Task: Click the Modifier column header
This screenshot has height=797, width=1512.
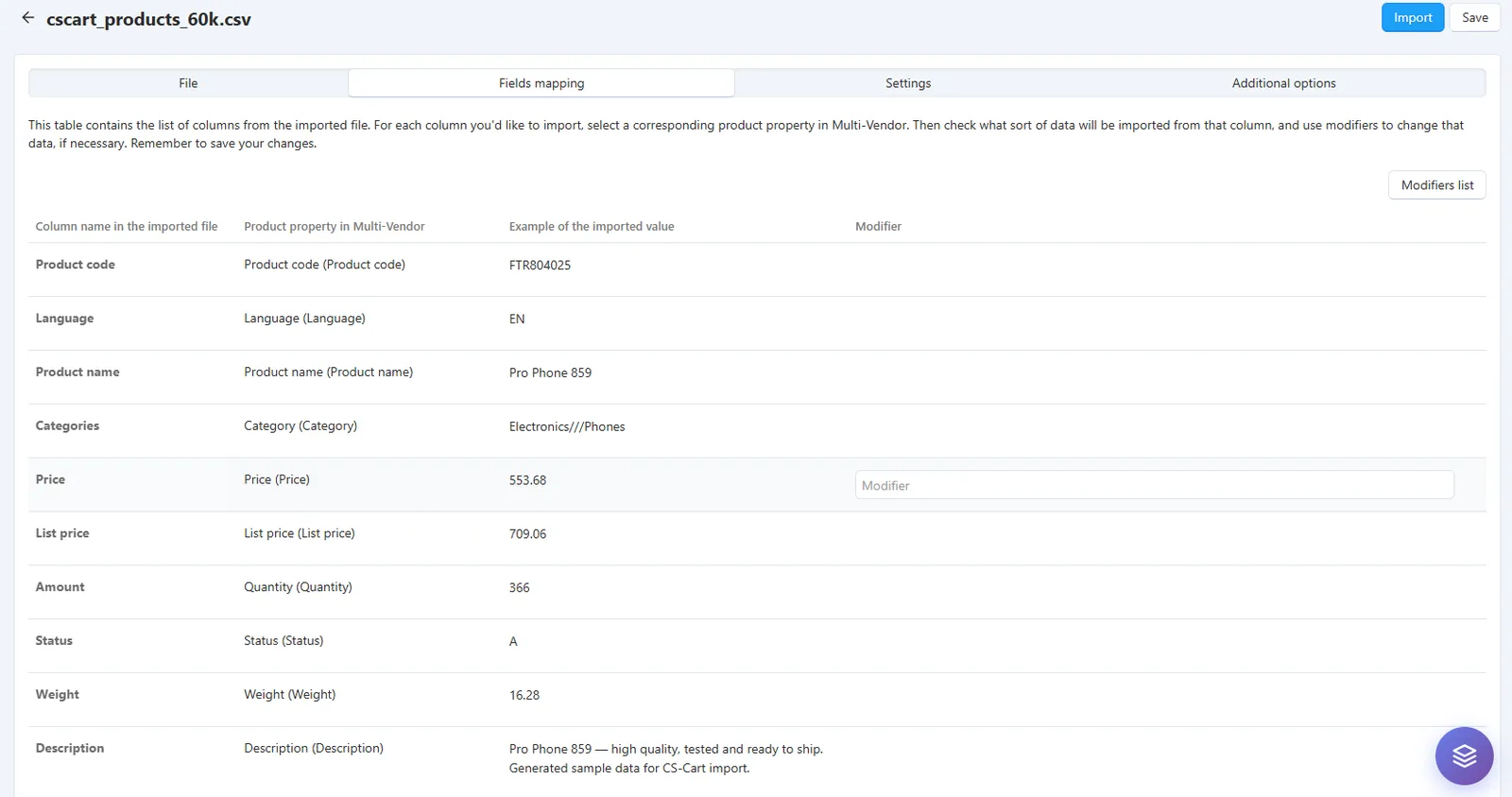Action: point(878,227)
